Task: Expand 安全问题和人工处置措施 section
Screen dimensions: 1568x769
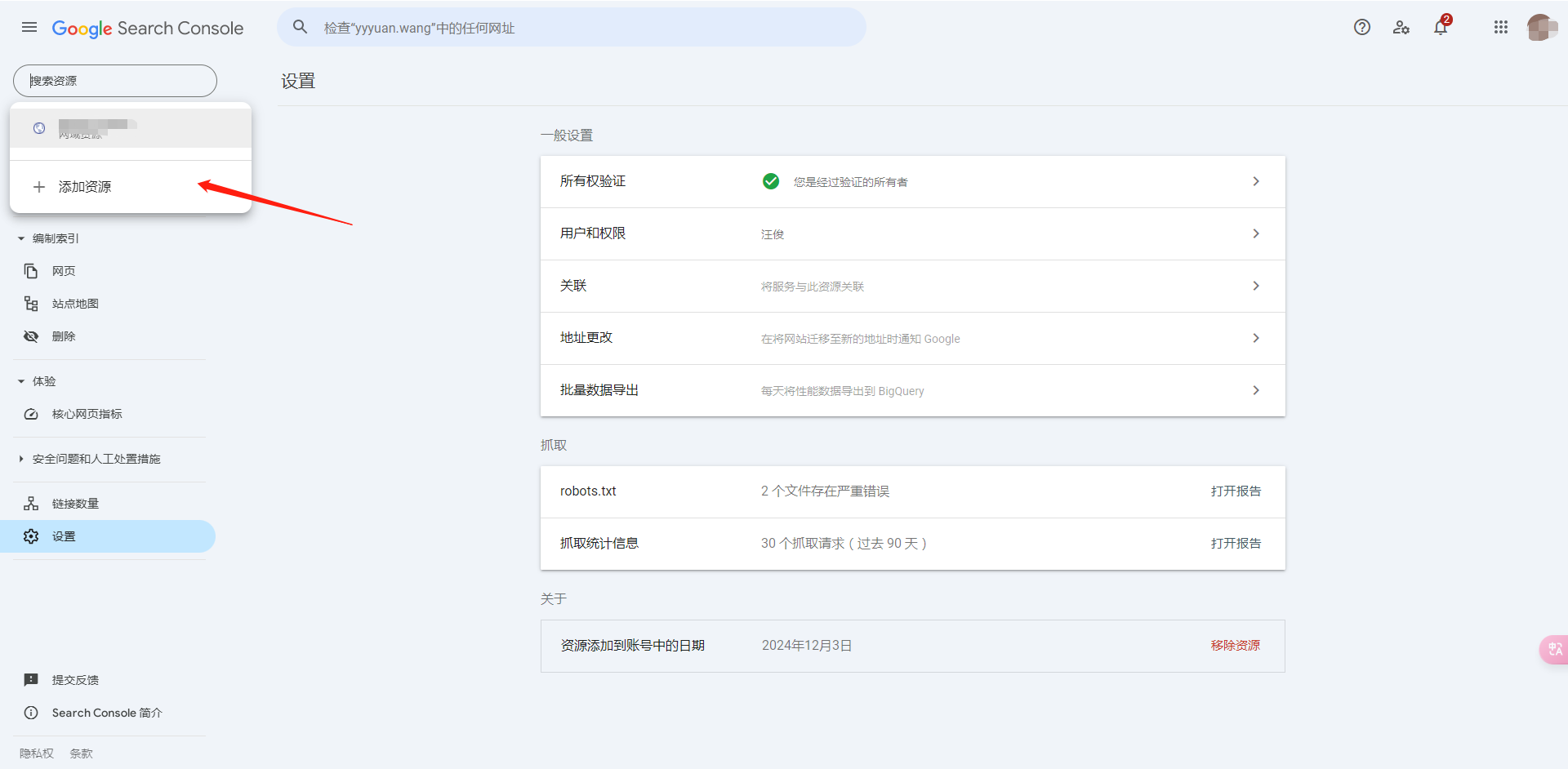Action: click(x=21, y=459)
